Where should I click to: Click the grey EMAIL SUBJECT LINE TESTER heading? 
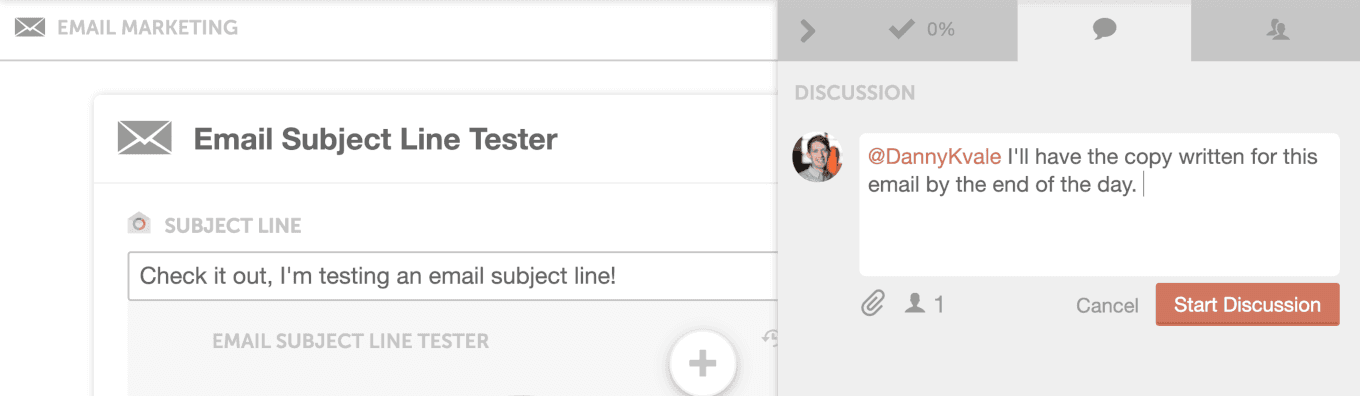[351, 341]
